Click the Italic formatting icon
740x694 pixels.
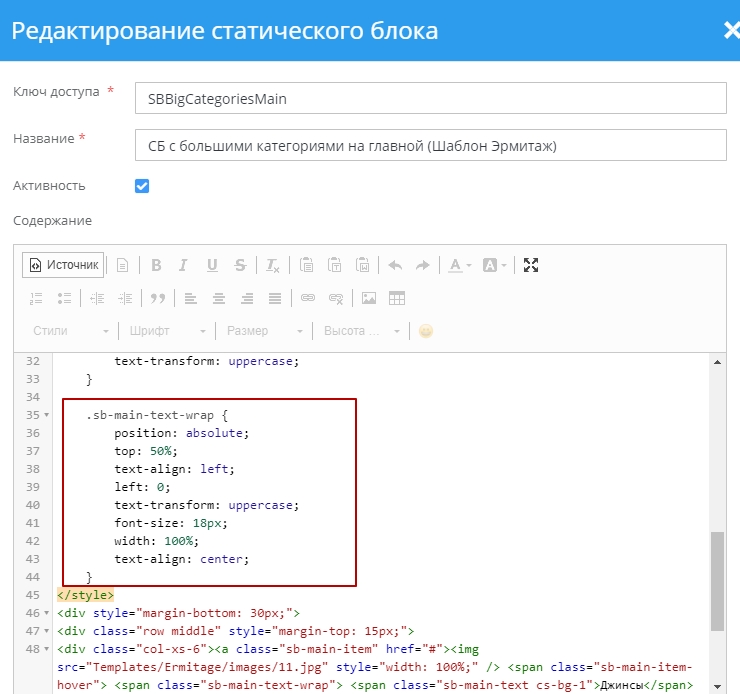tap(183, 265)
